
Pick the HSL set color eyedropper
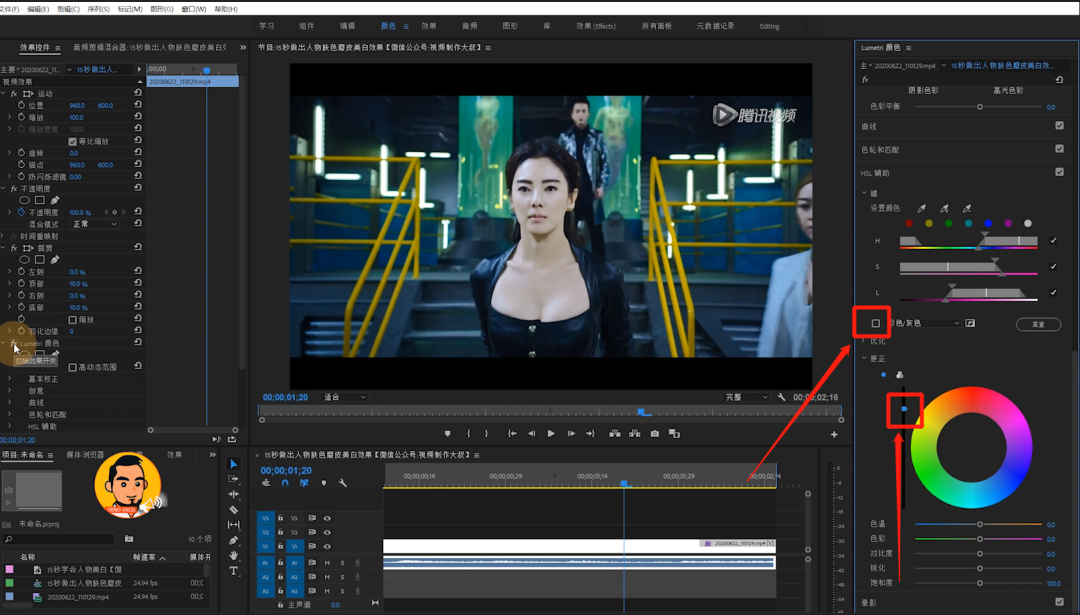[922, 208]
